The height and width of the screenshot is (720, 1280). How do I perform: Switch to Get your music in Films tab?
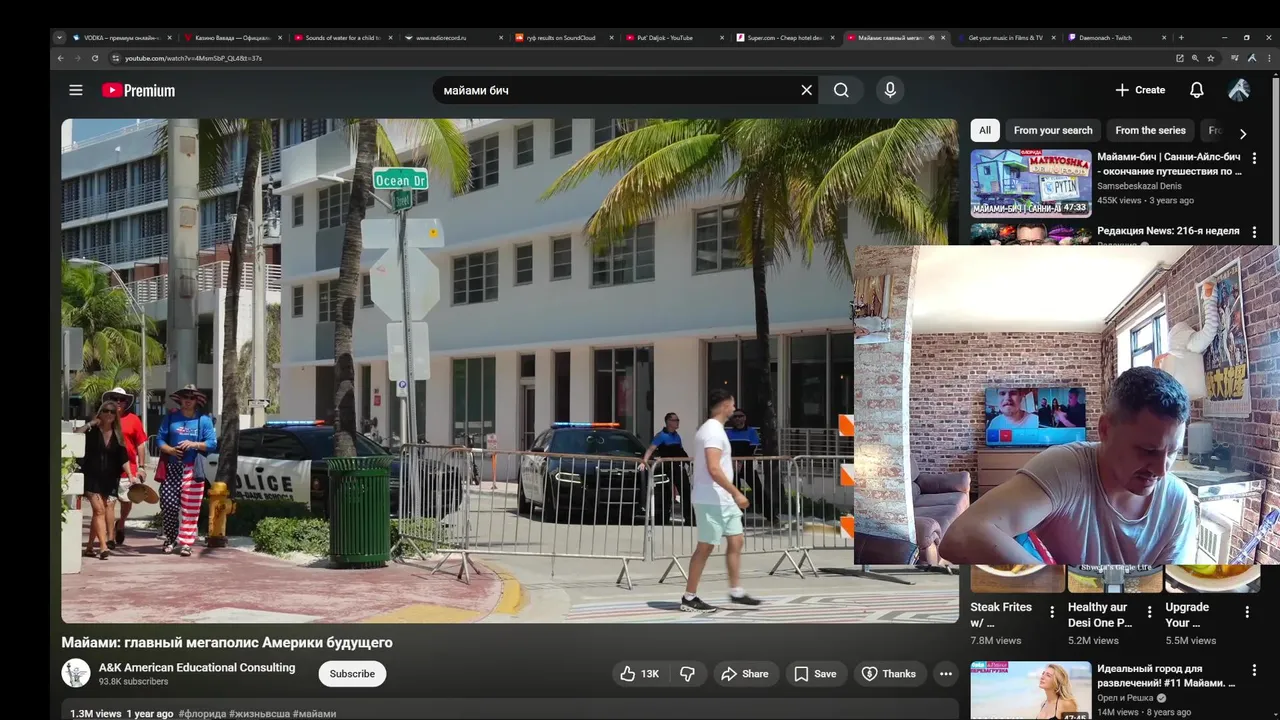pos(1005,38)
